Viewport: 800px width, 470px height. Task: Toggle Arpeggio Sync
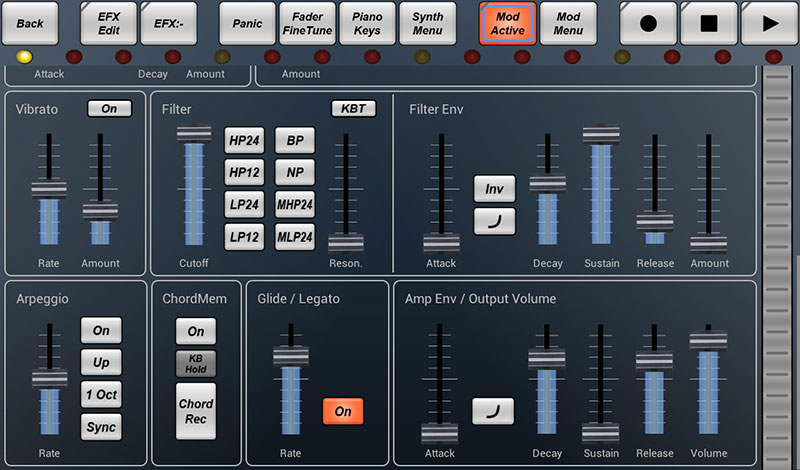coord(101,427)
